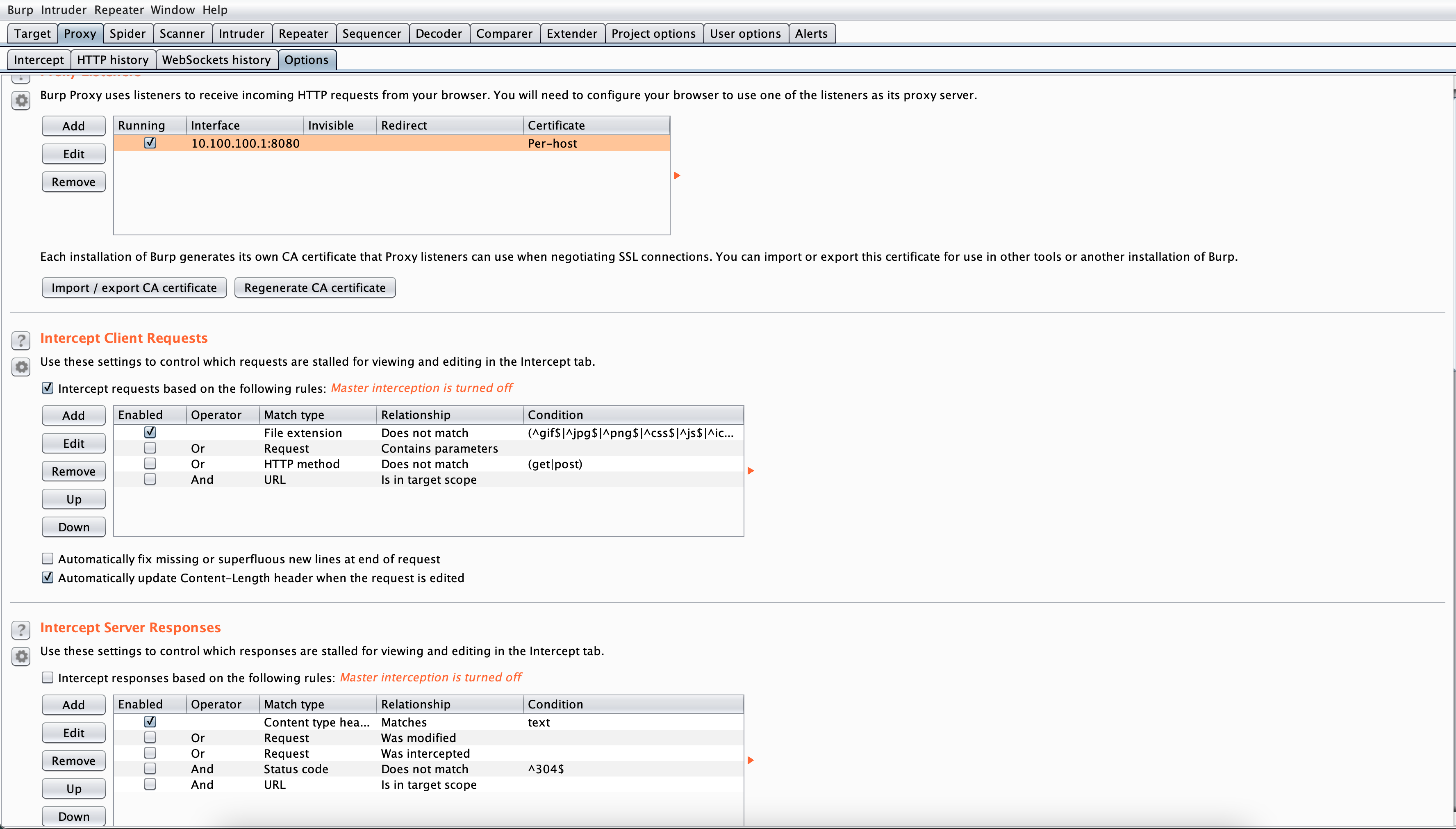Image resolution: width=1456 pixels, height=829 pixels.
Task: Enable Intercept responses based on following rules
Action: 47,677
